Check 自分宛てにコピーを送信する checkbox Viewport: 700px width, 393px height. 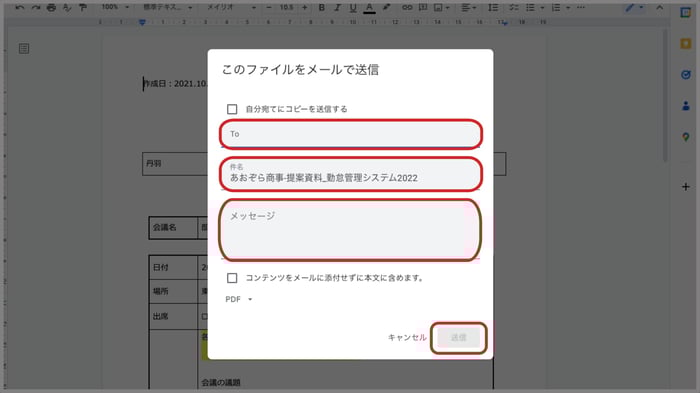click(x=232, y=109)
